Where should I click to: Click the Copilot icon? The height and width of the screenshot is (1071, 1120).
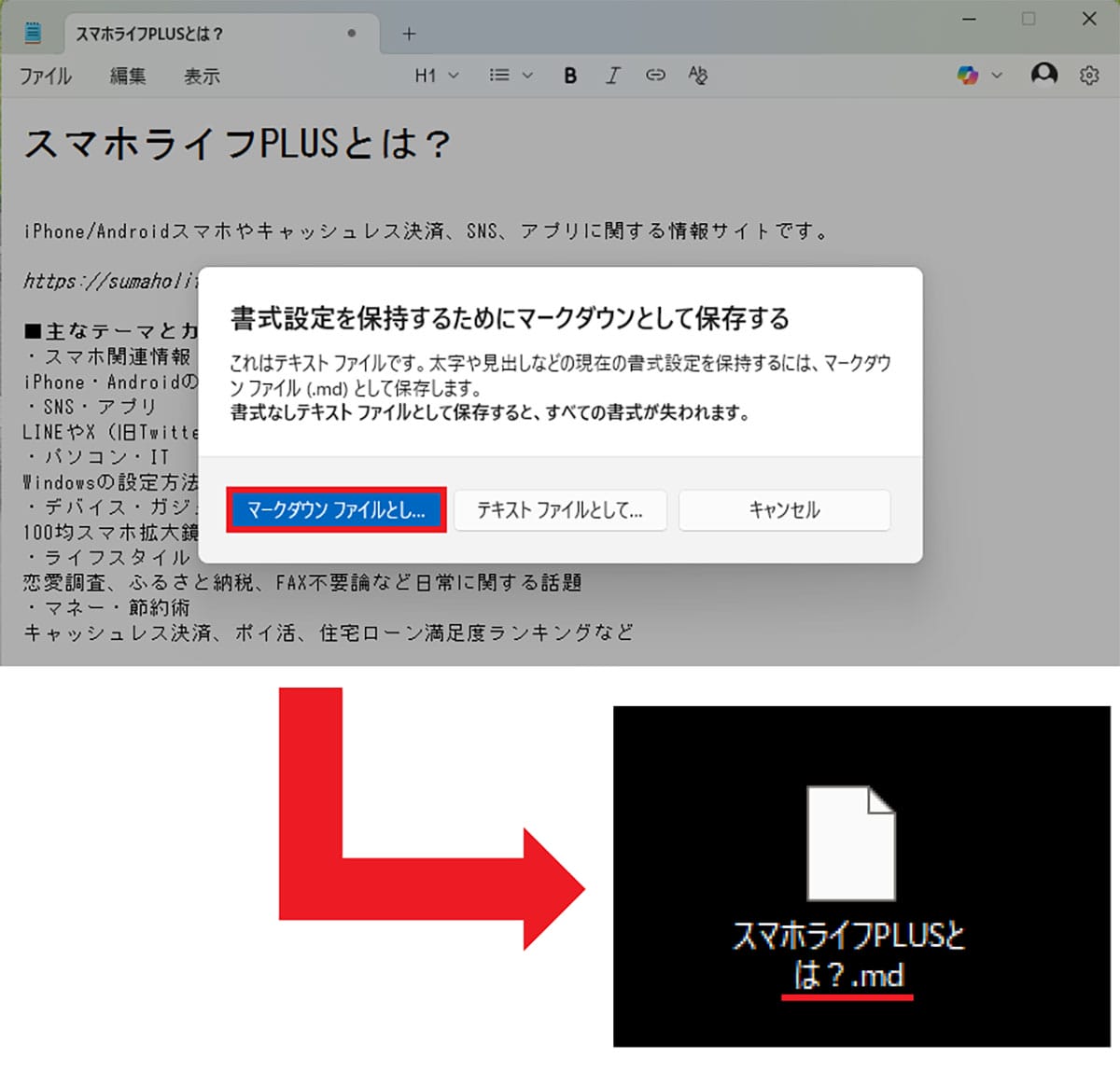coord(968,75)
